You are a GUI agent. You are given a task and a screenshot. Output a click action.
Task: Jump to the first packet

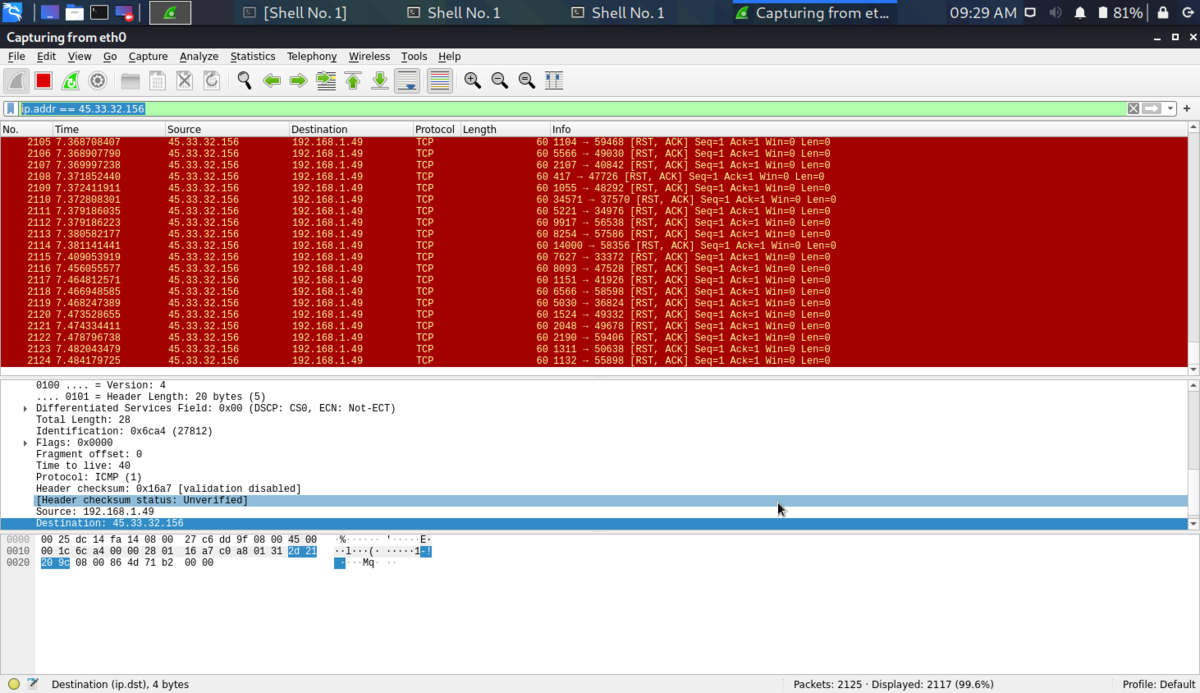(x=352, y=81)
